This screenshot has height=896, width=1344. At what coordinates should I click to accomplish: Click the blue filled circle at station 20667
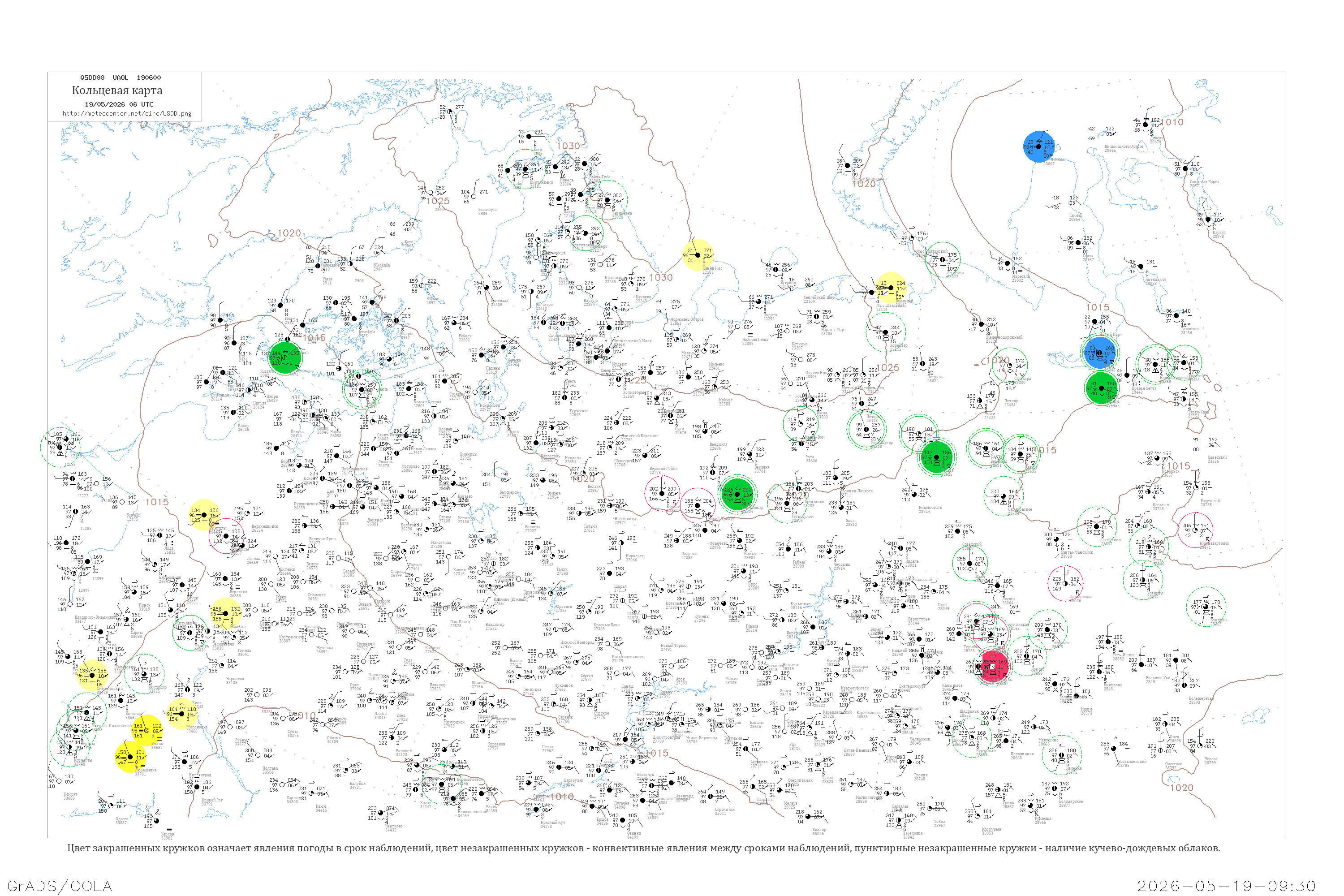1039,147
